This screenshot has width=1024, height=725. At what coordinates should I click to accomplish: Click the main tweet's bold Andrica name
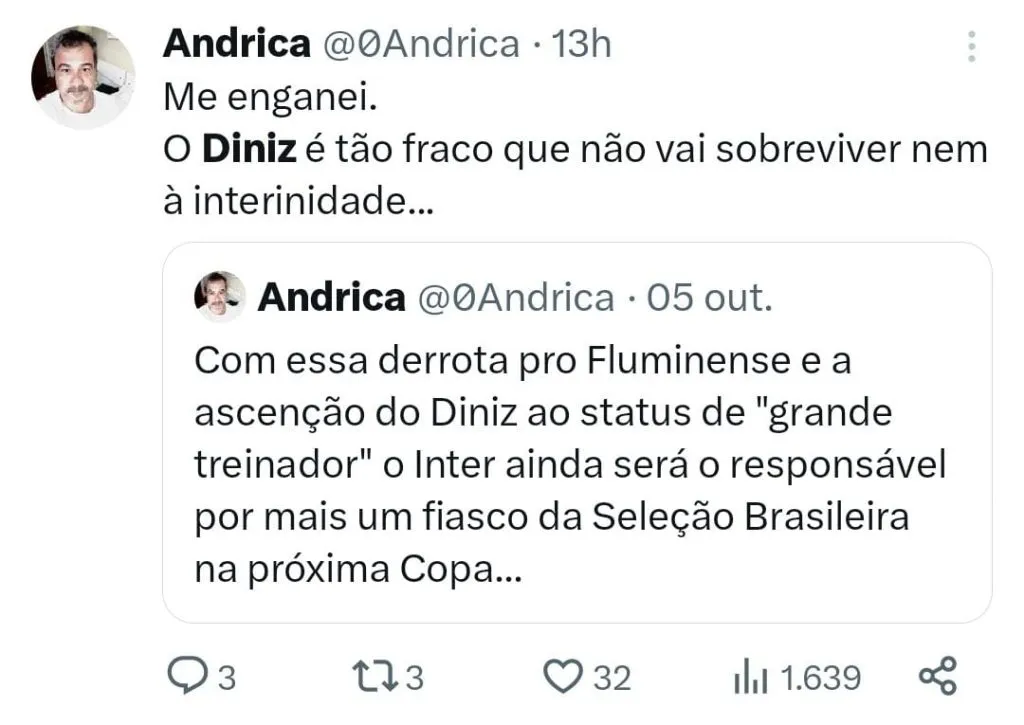(236, 44)
